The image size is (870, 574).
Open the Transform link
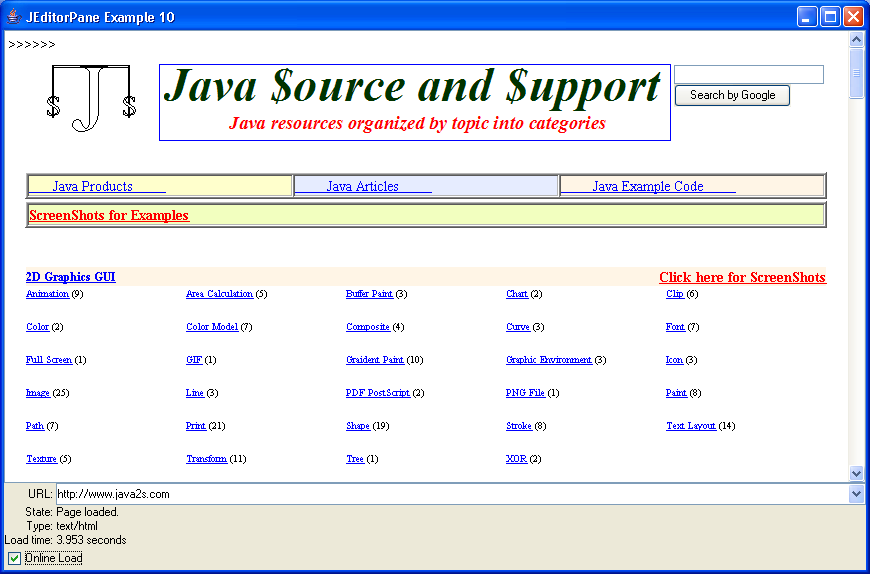tap(206, 459)
